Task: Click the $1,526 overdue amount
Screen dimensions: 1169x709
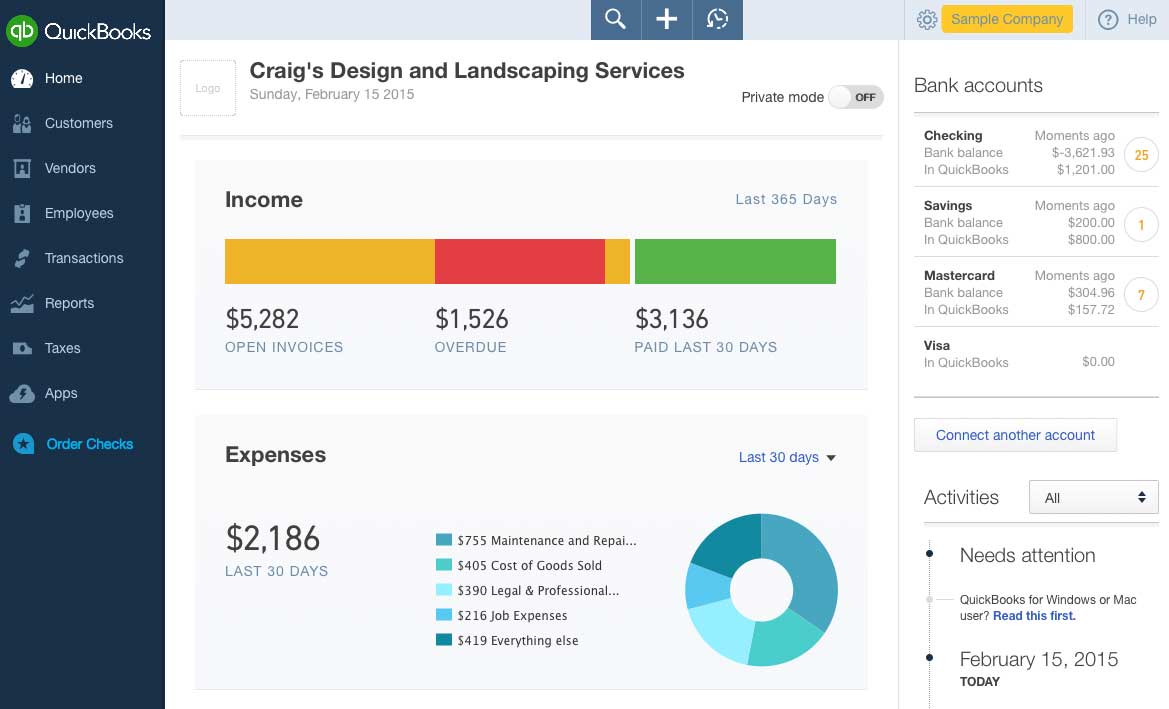Action: tap(471, 319)
